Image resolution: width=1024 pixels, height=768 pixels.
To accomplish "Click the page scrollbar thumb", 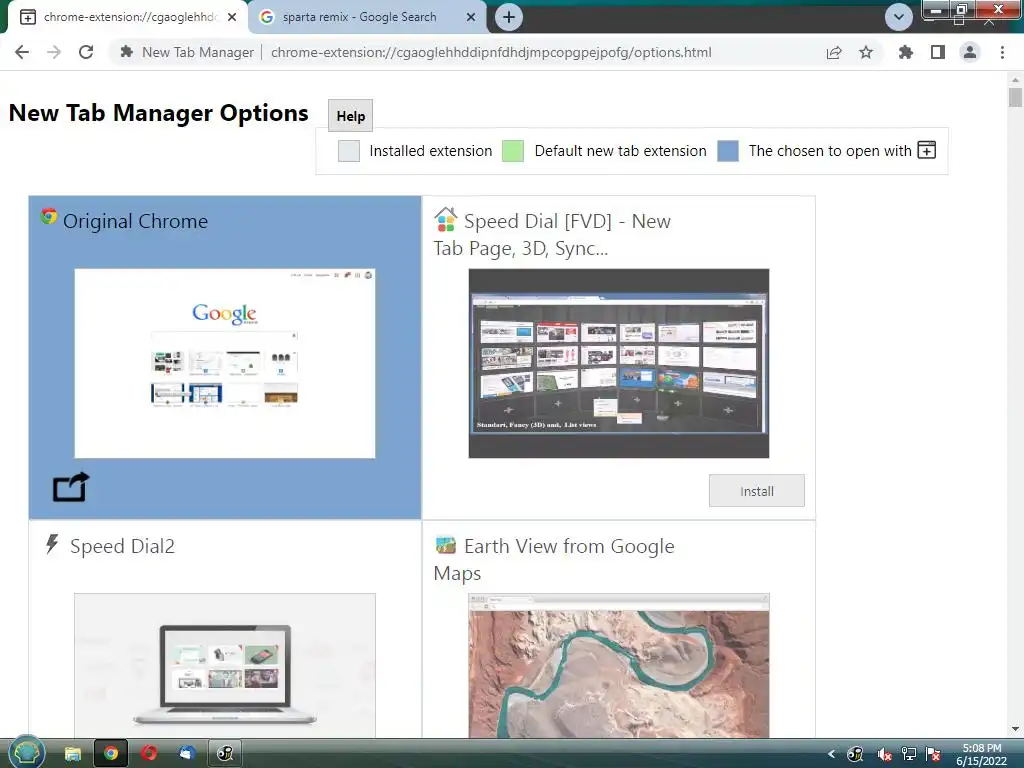I will (1015, 97).
